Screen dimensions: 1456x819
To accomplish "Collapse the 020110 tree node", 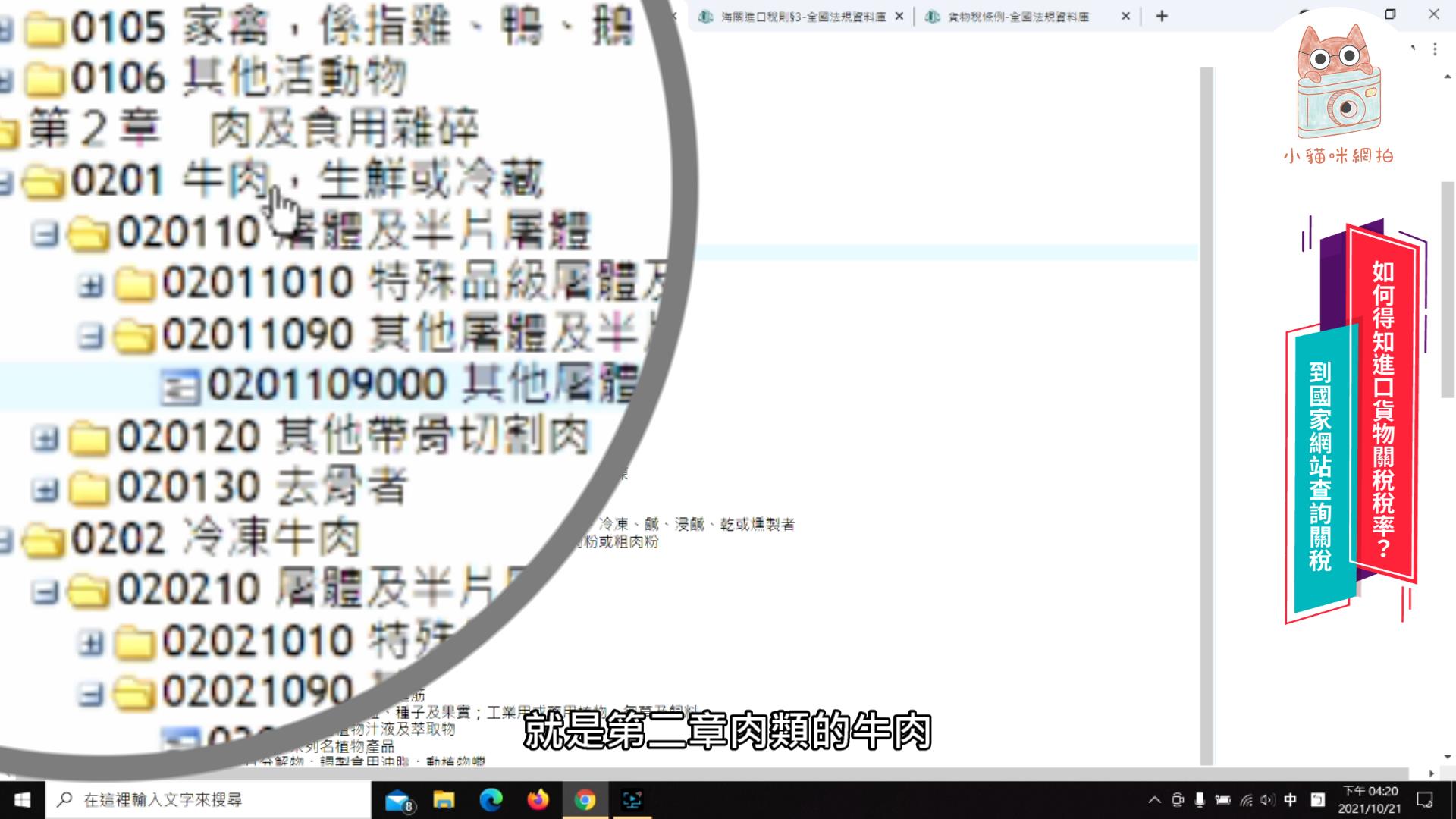I will pos(45,231).
